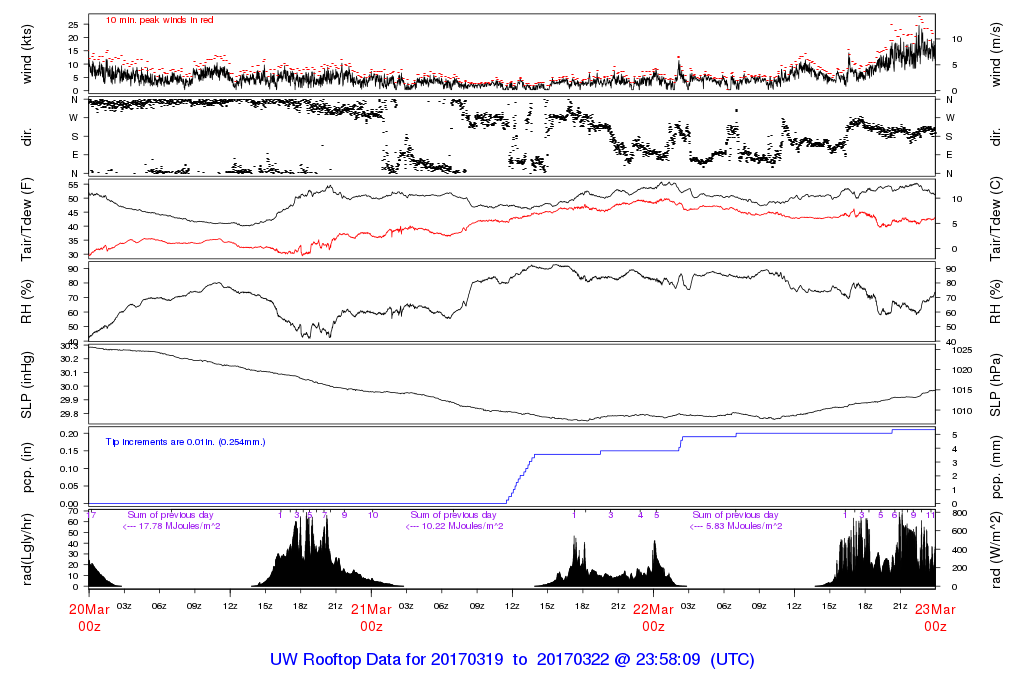Click the '0.15' precipitation tick value

[70, 451]
